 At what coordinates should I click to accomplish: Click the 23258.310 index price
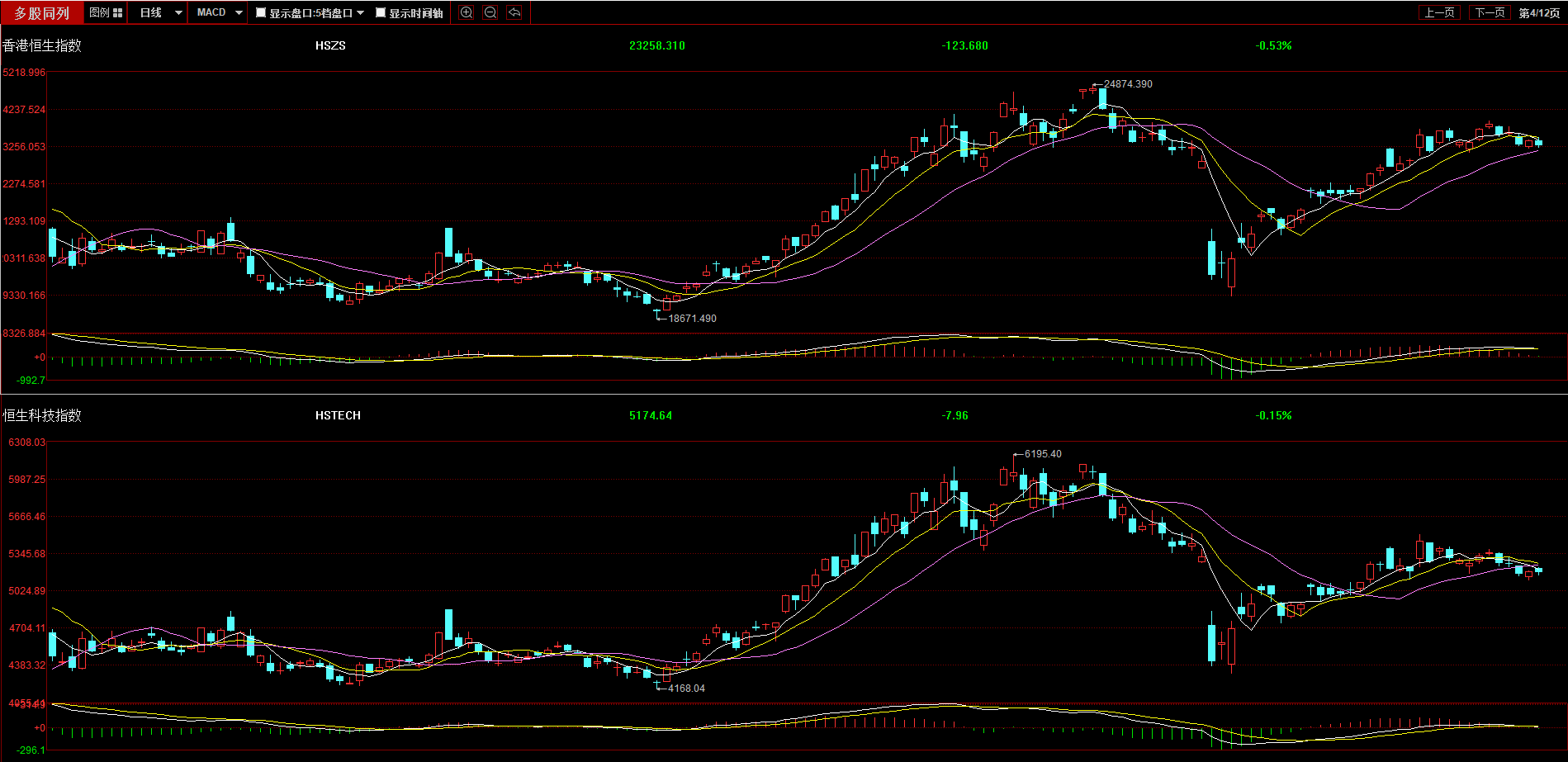tap(657, 45)
